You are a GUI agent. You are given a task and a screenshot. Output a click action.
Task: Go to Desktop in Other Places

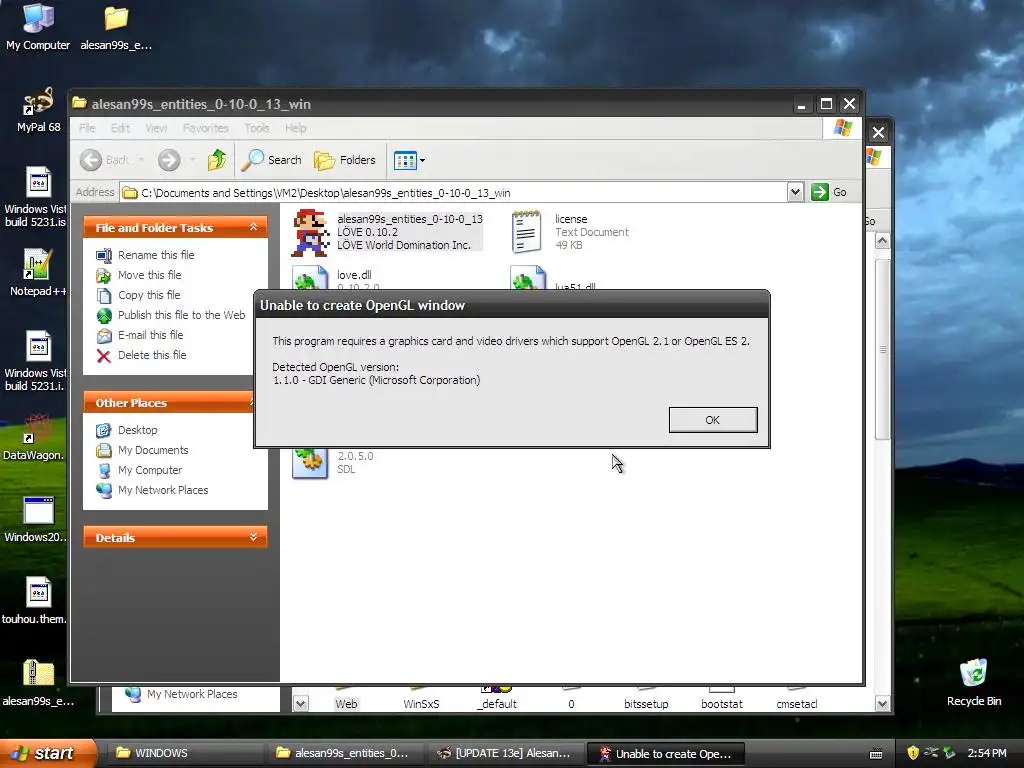click(137, 430)
